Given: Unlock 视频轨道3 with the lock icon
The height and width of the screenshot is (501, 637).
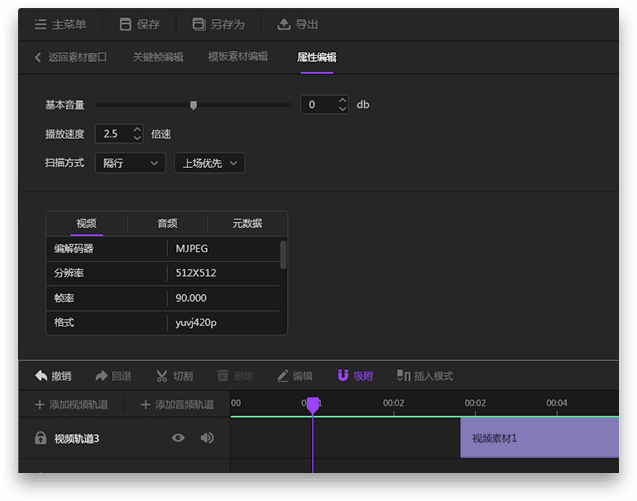Looking at the screenshot, I should (x=41, y=438).
